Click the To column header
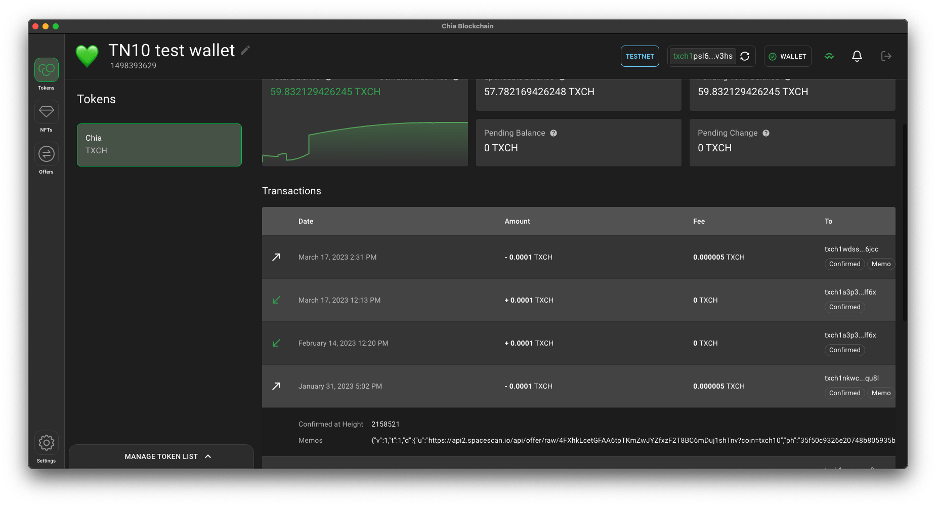 [829, 221]
